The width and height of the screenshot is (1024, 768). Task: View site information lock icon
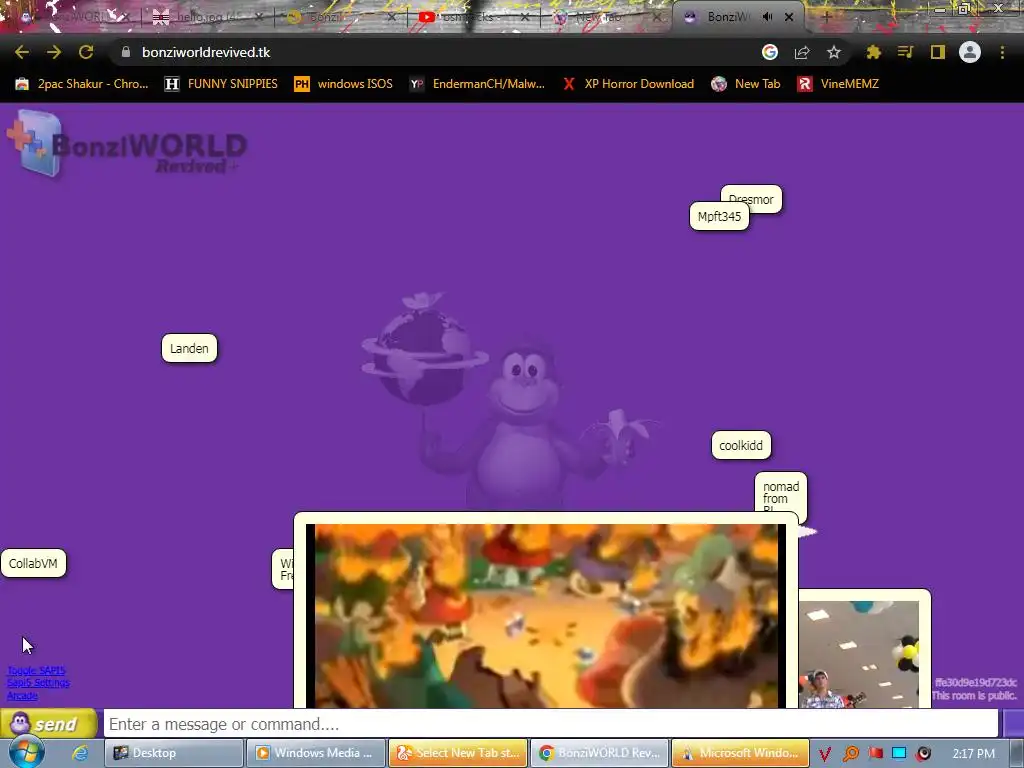click(125, 52)
